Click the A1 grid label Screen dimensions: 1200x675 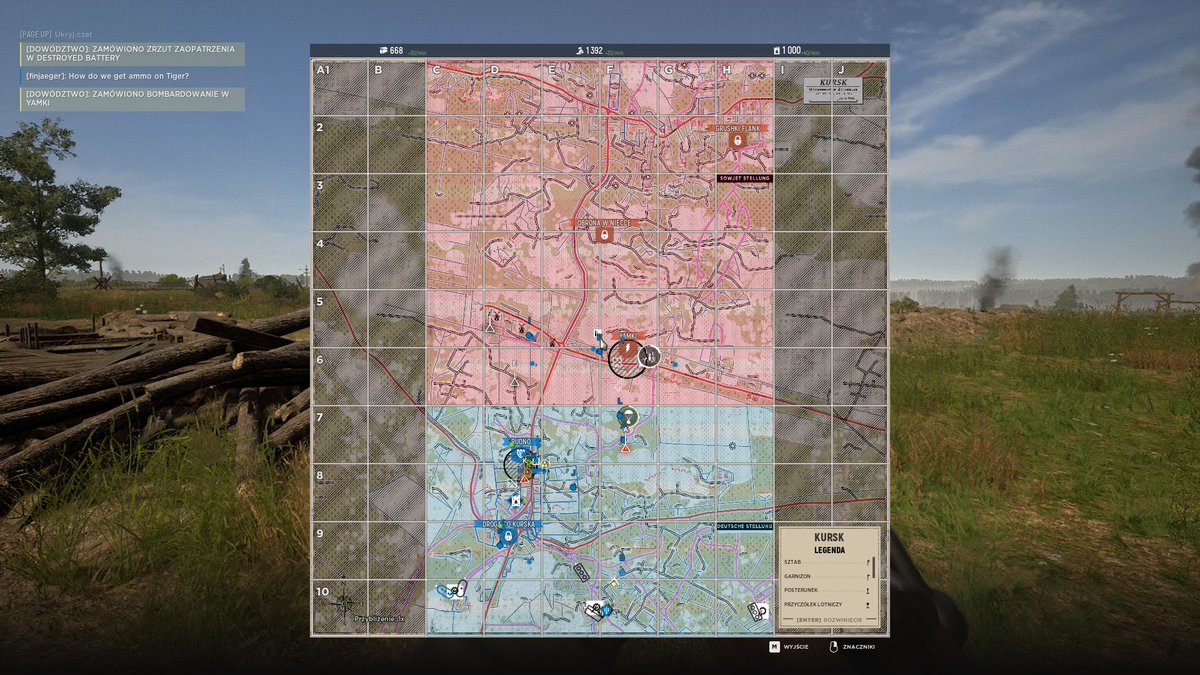point(322,70)
